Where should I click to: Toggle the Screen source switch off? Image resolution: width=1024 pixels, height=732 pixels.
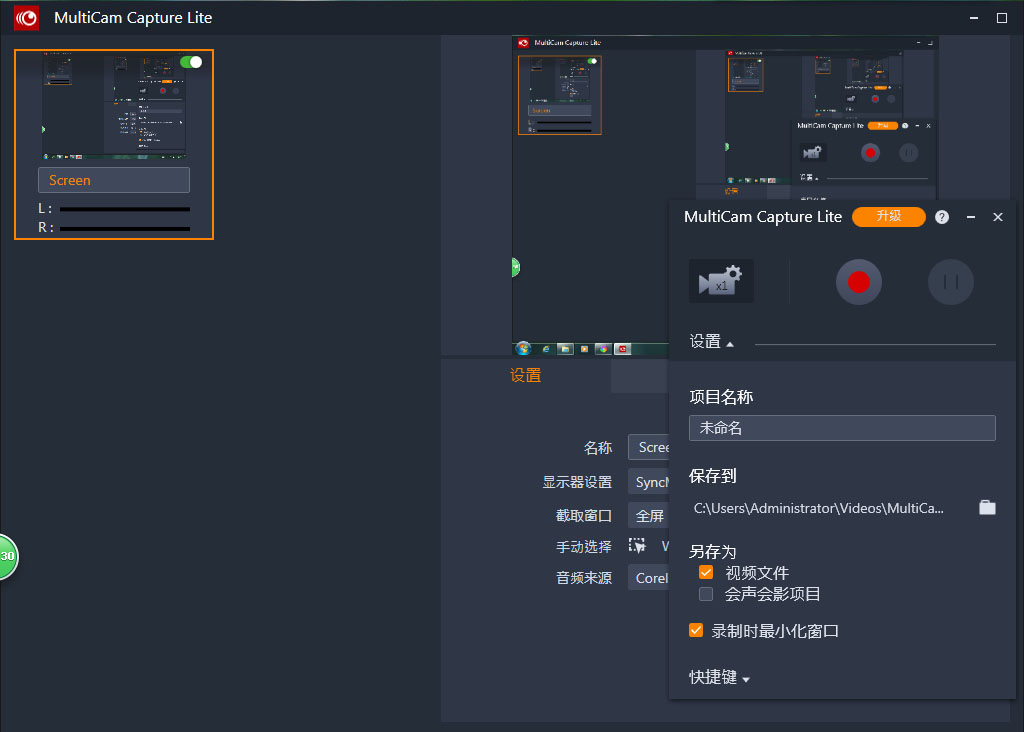[191, 62]
